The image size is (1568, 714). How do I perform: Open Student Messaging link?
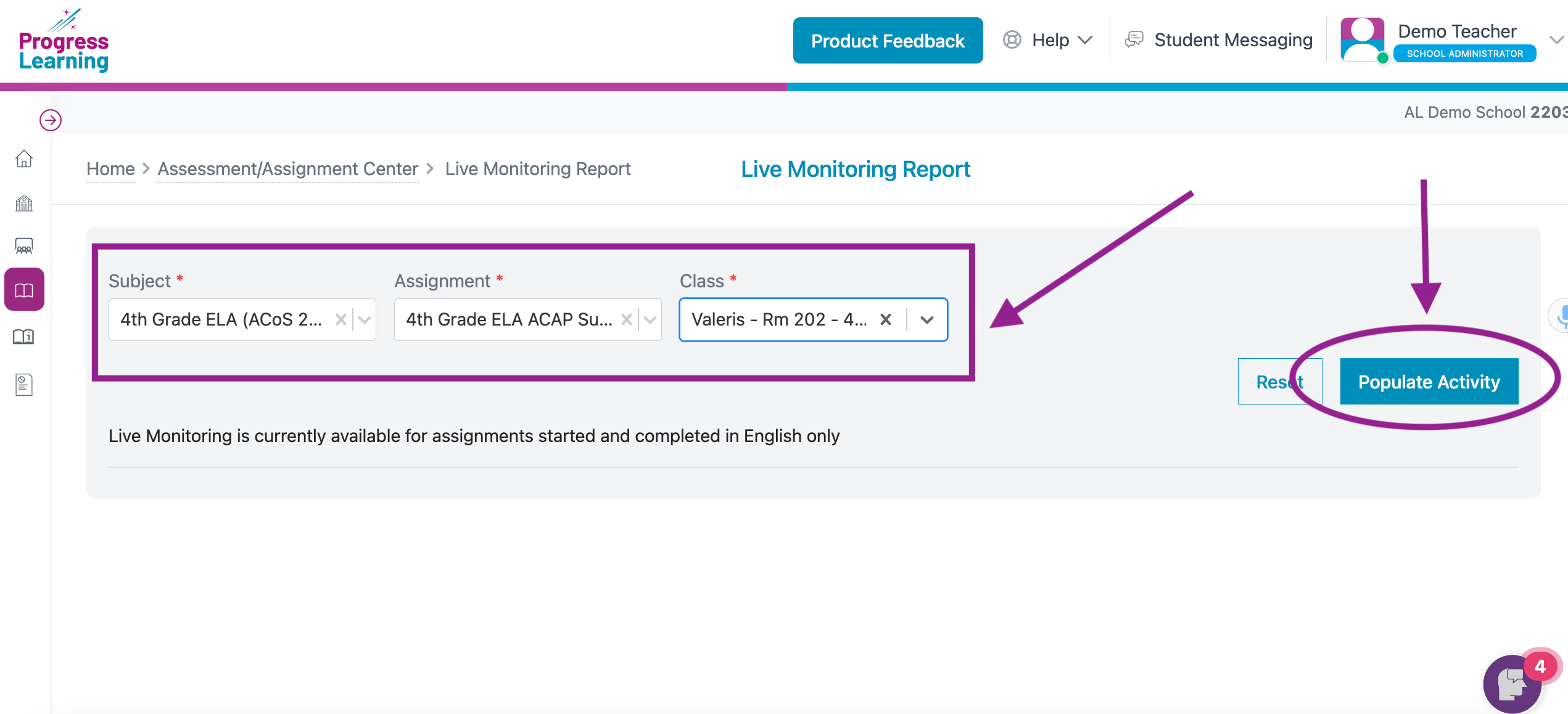pyautogui.click(x=1233, y=40)
